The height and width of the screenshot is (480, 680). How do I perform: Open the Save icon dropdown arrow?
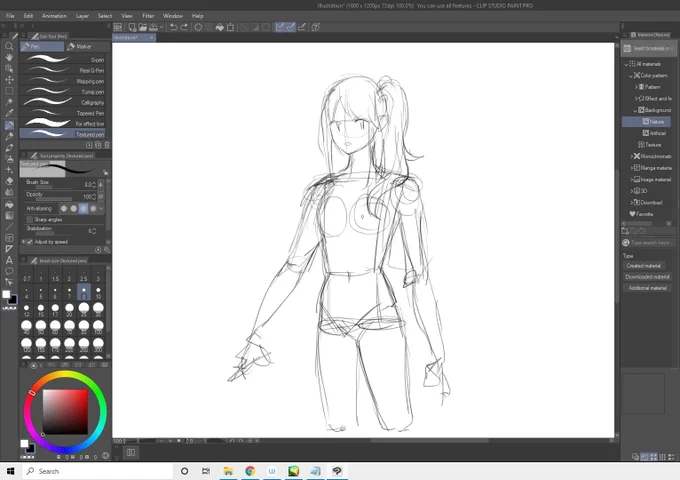tap(161, 27)
